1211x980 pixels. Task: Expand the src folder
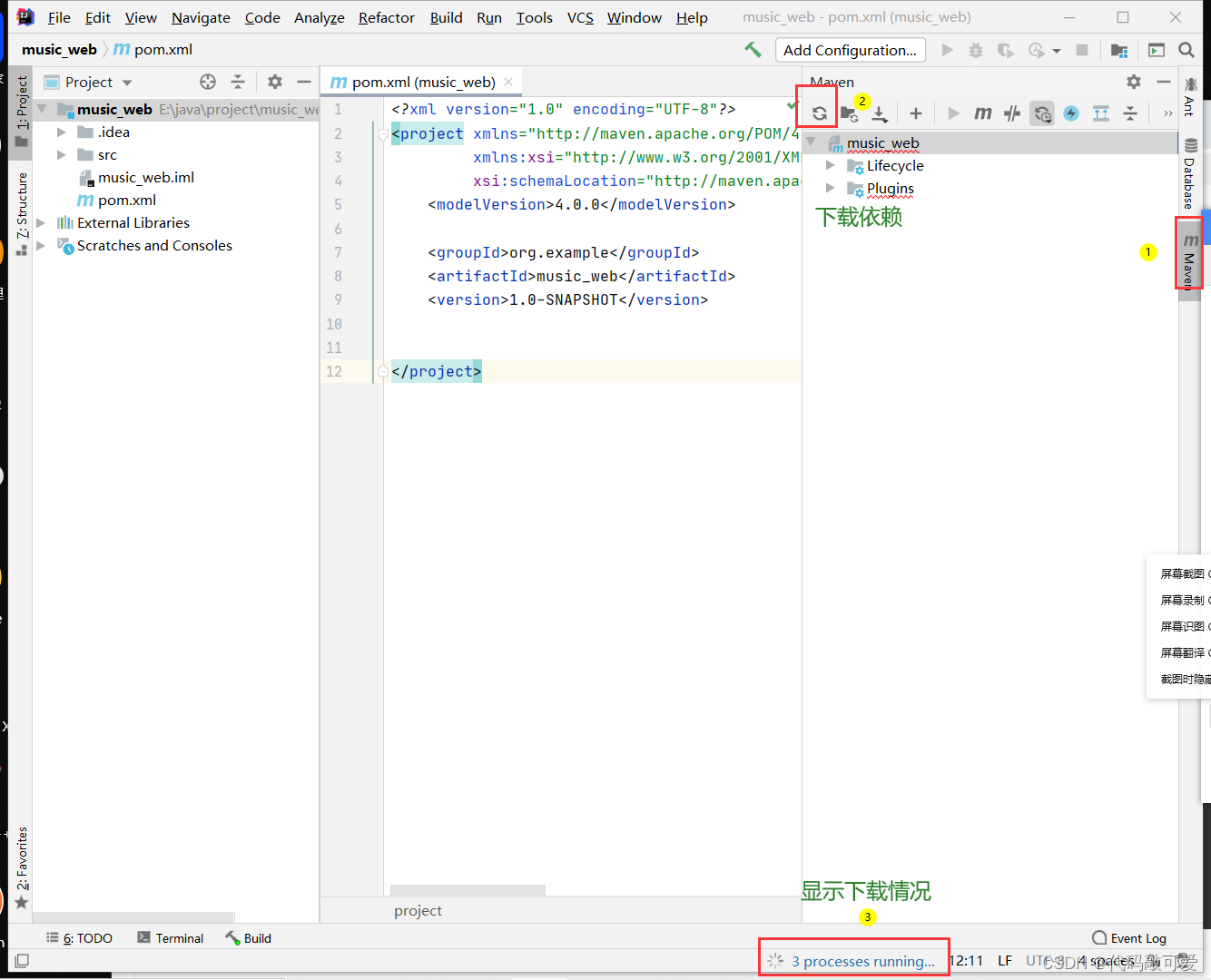[x=62, y=155]
